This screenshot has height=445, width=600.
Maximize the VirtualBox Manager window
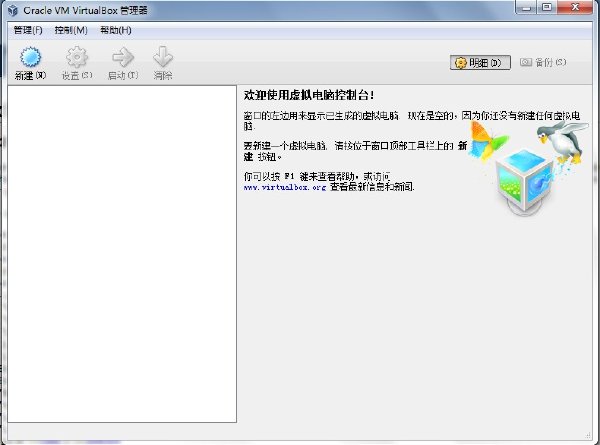point(547,7)
